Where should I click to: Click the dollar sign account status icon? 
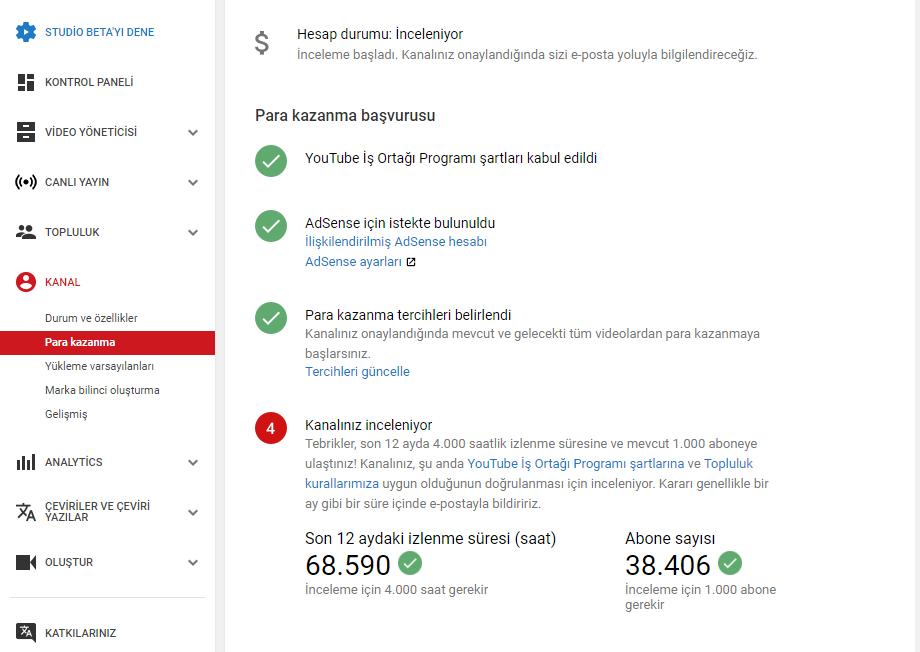[262, 43]
